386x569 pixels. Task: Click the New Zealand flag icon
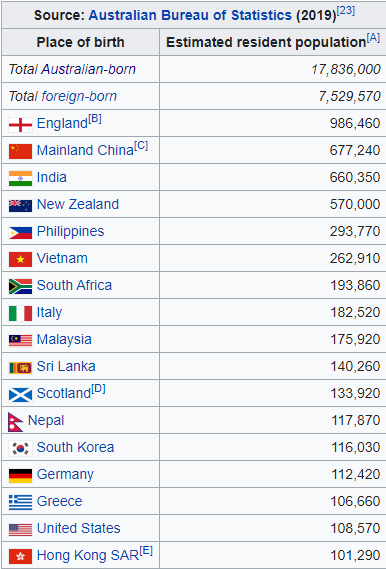(20, 206)
